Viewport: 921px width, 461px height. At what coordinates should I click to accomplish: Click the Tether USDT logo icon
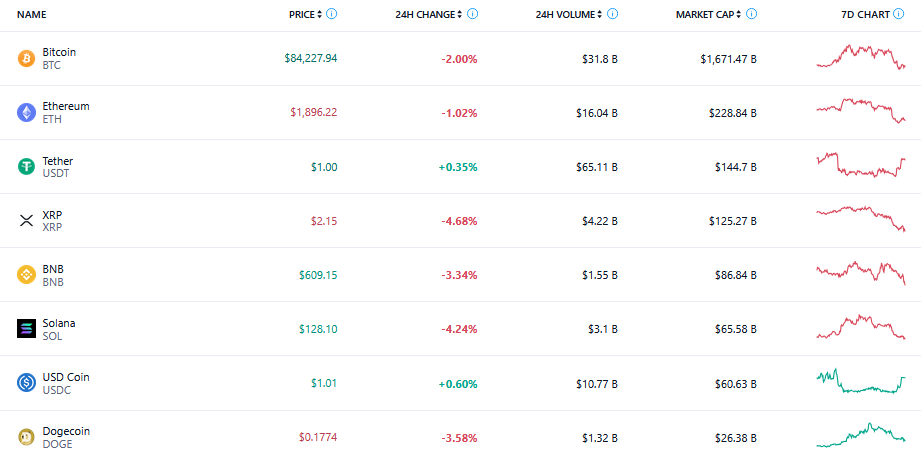click(26, 167)
